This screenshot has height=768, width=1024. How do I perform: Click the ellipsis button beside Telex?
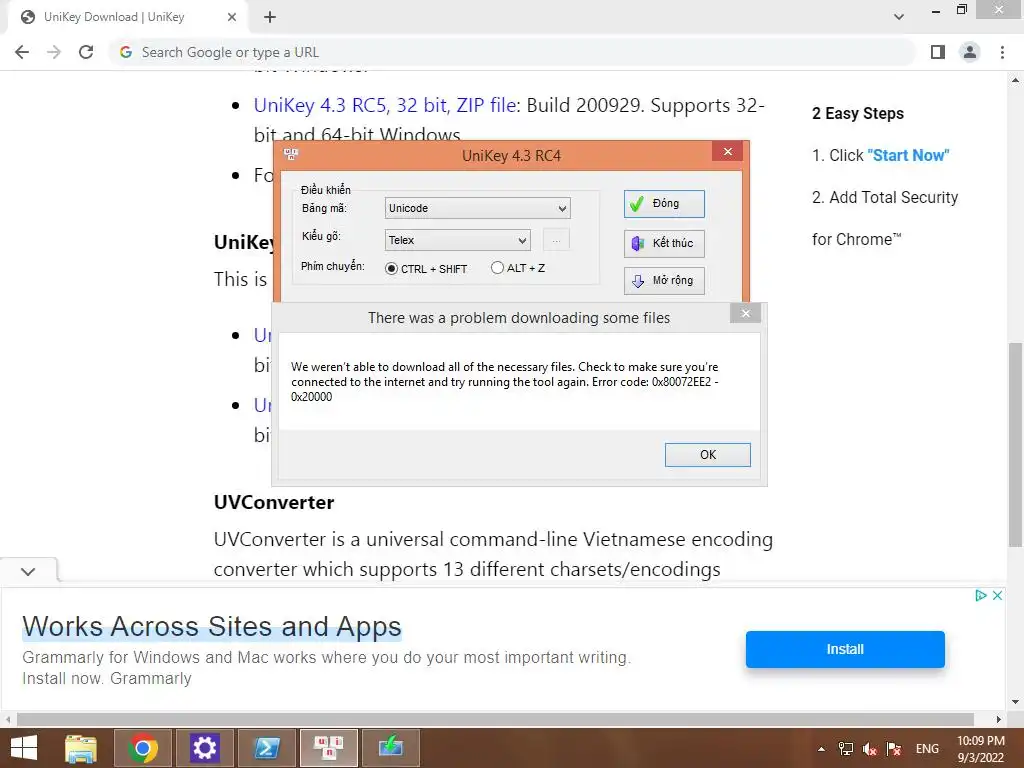[556, 240]
